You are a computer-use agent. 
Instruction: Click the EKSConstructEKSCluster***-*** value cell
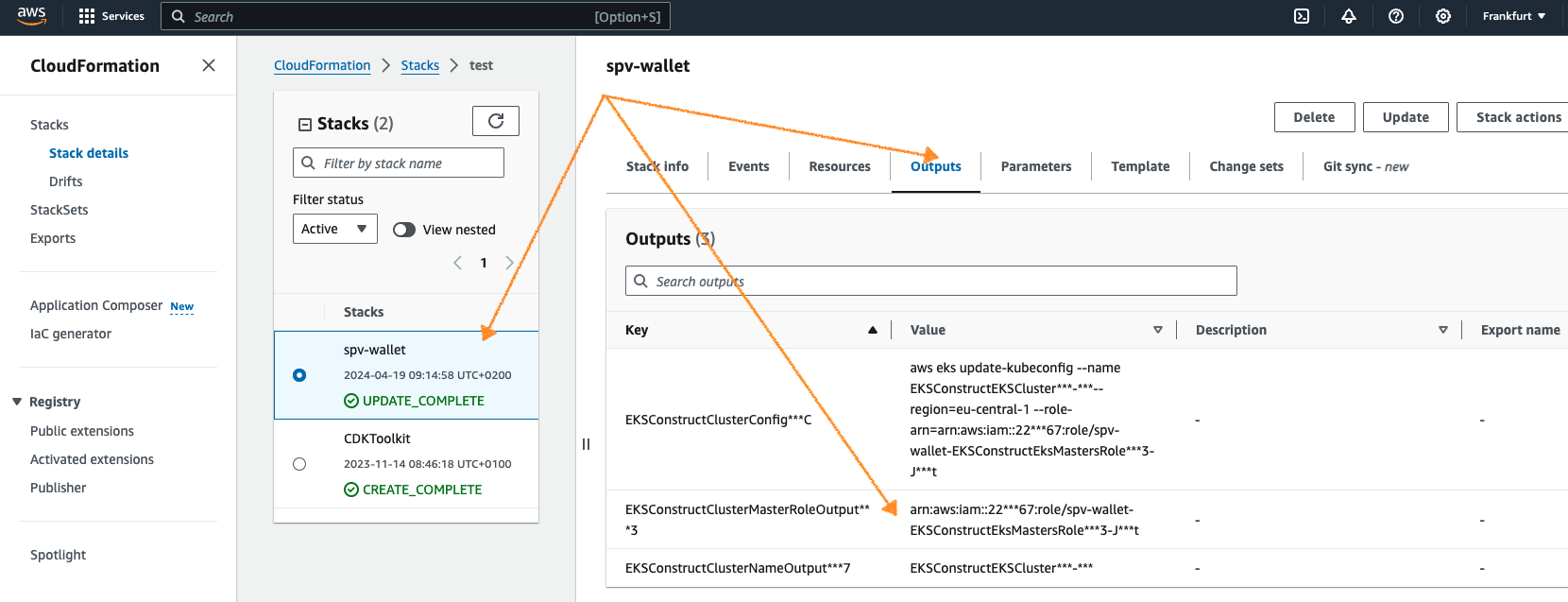[x=1001, y=568]
